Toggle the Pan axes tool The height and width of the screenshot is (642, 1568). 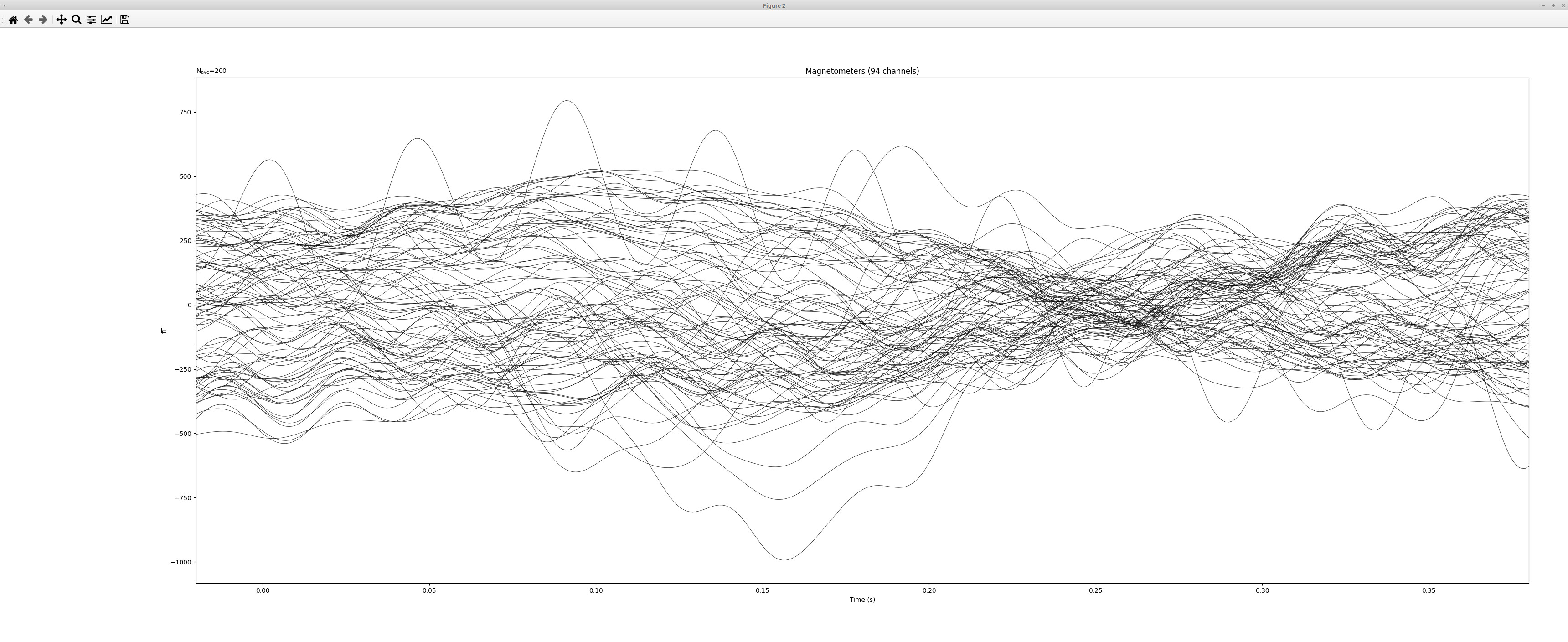pyautogui.click(x=61, y=20)
